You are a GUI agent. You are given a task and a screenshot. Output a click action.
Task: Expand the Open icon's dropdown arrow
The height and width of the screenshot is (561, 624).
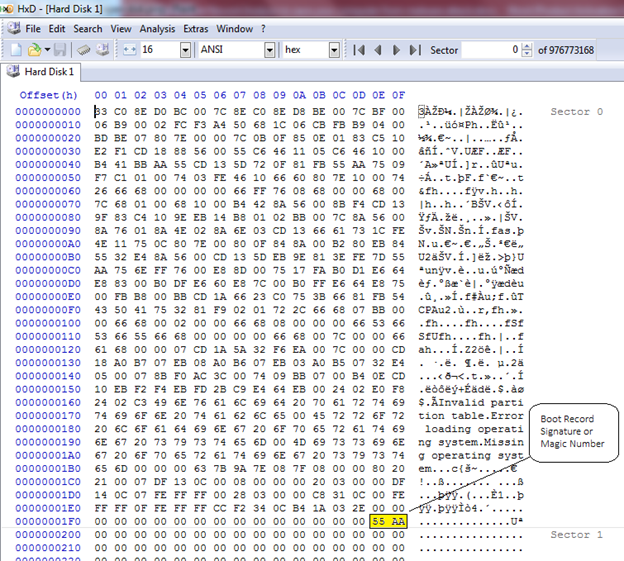45,49
